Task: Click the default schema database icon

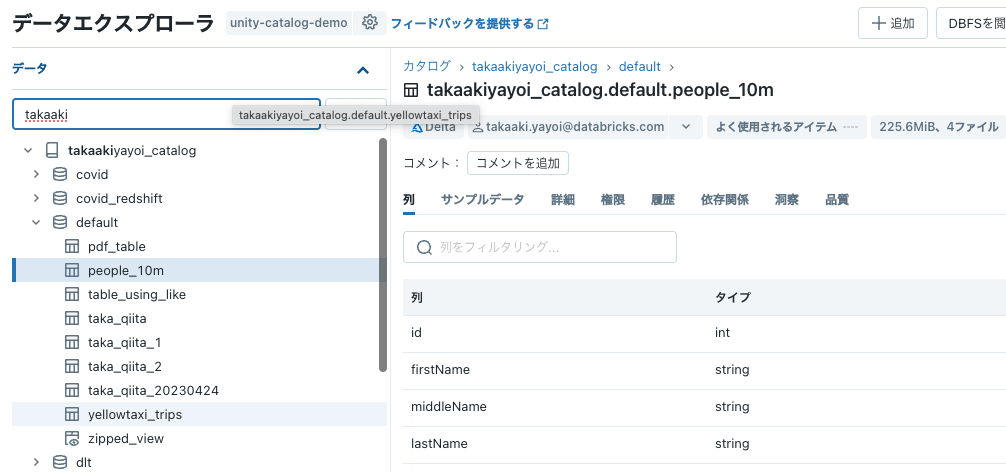Action: [60, 223]
